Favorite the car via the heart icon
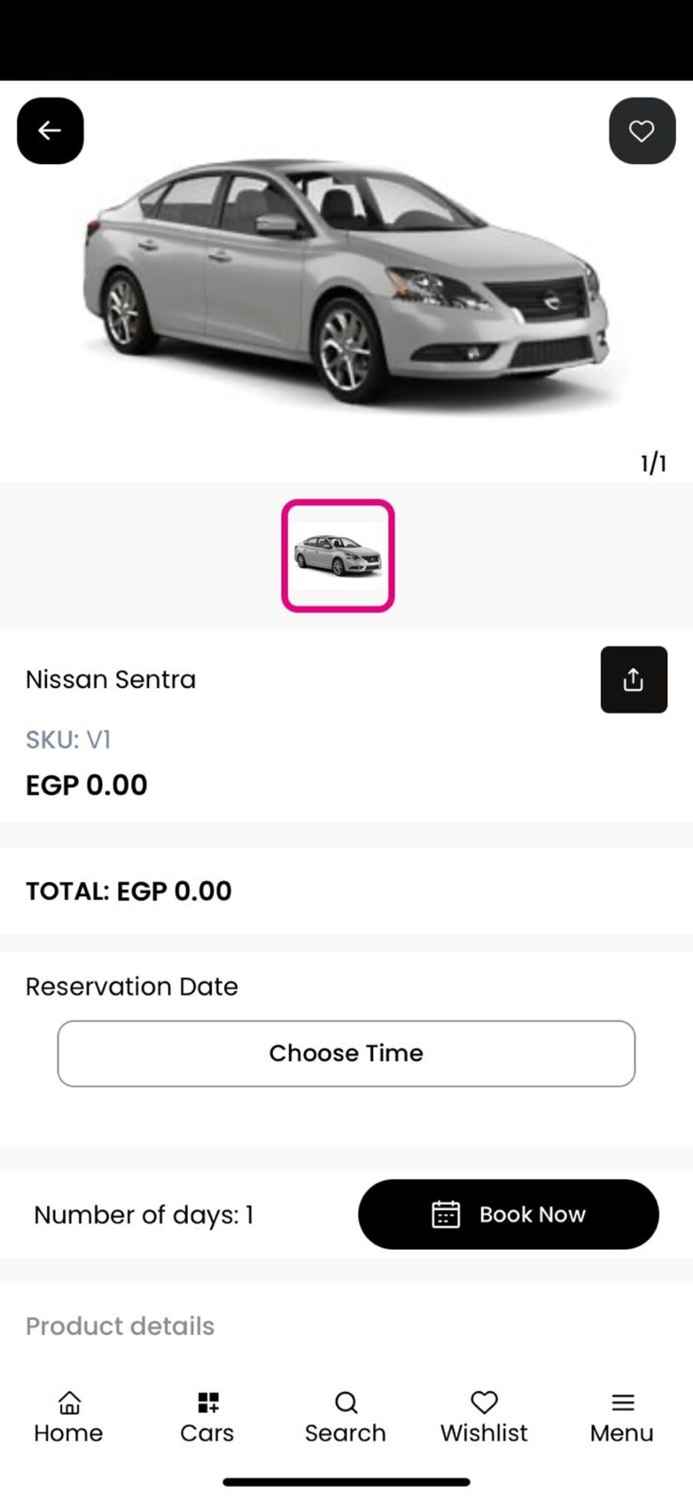The image size is (693, 1500). (x=642, y=130)
